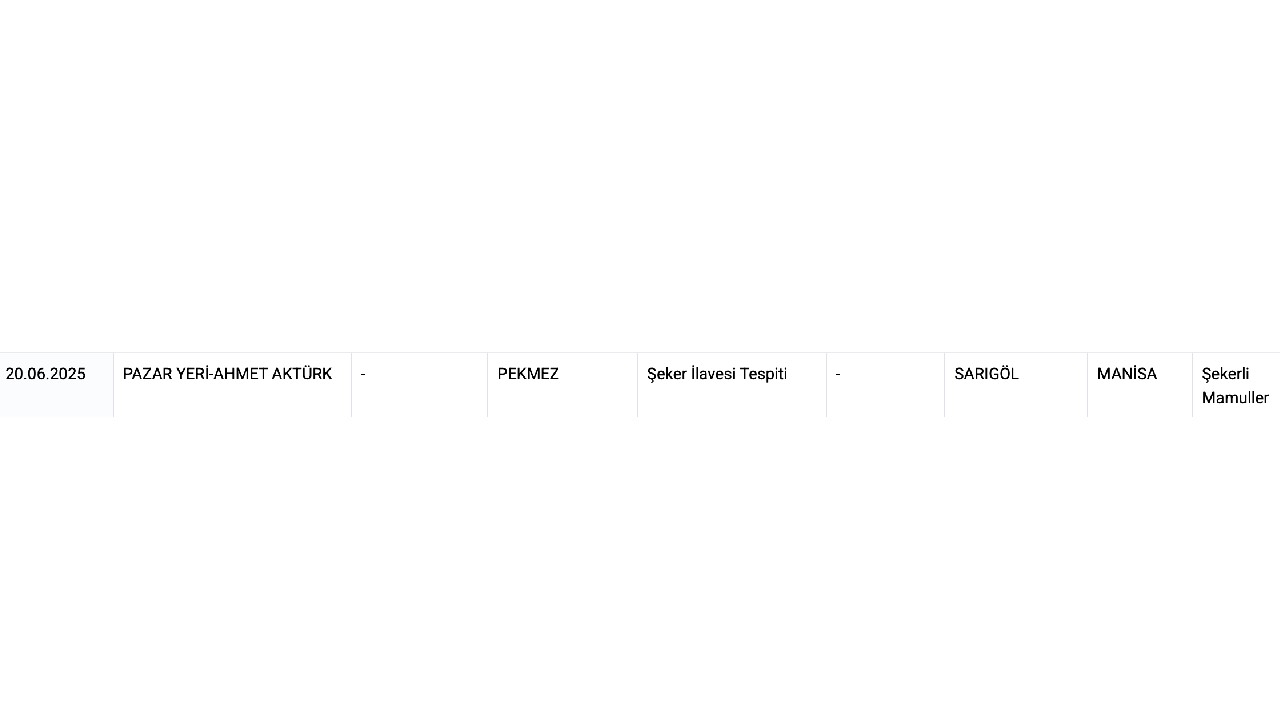
Task: Select the word AHMET in the company cell
Action: coord(240,374)
